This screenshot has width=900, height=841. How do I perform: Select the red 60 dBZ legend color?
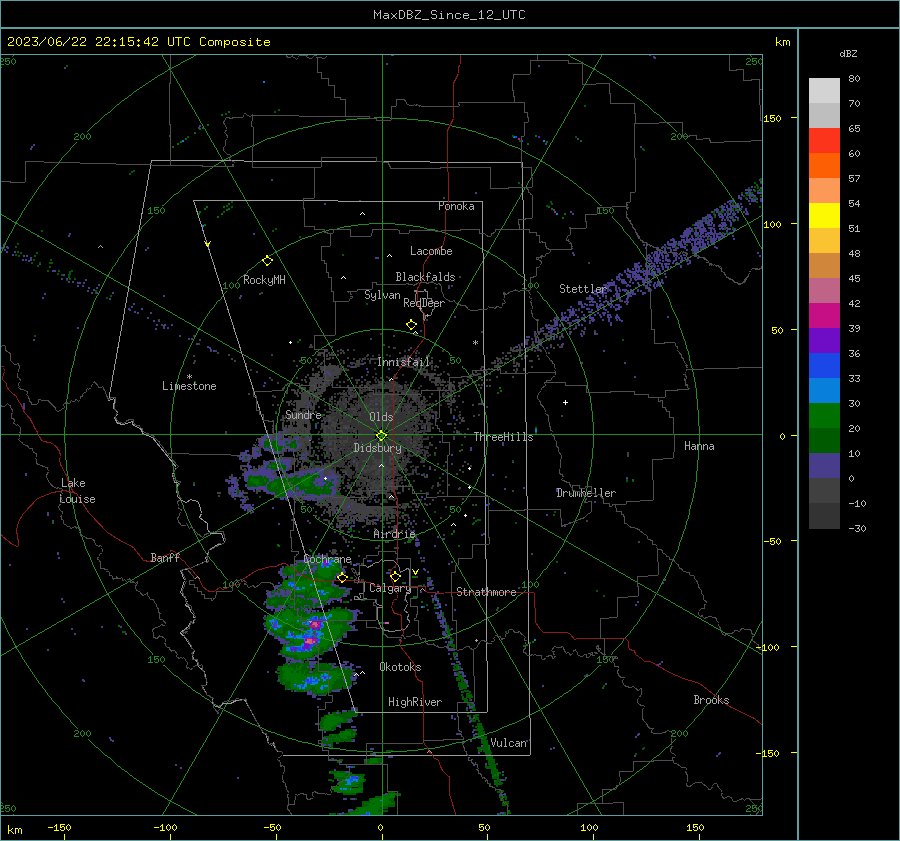(x=824, y=141)
